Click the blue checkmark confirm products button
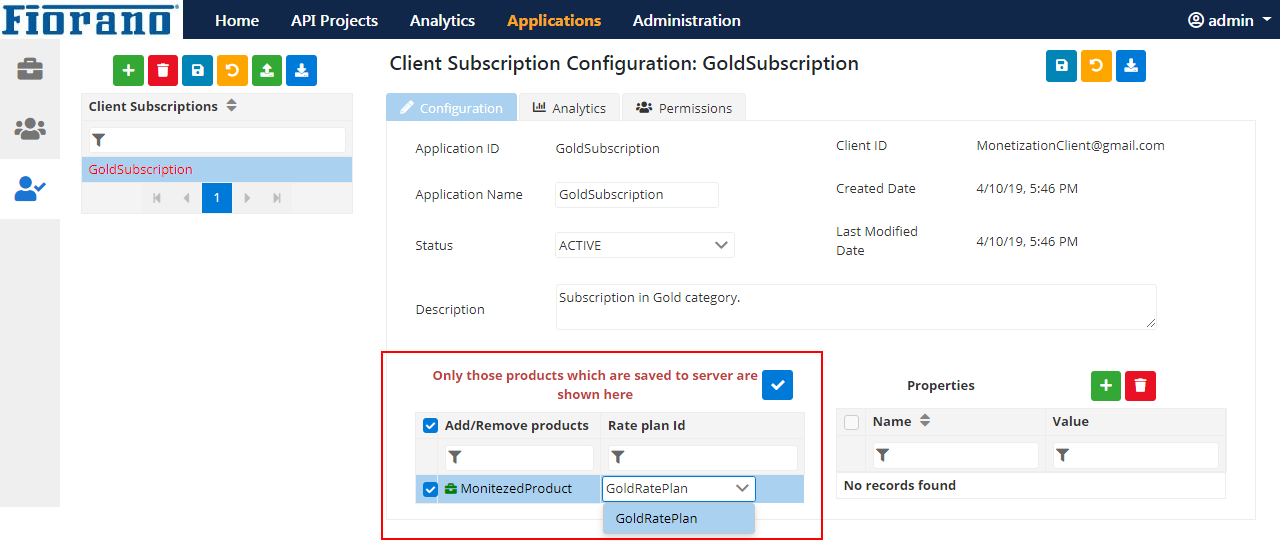 [777, 385]
